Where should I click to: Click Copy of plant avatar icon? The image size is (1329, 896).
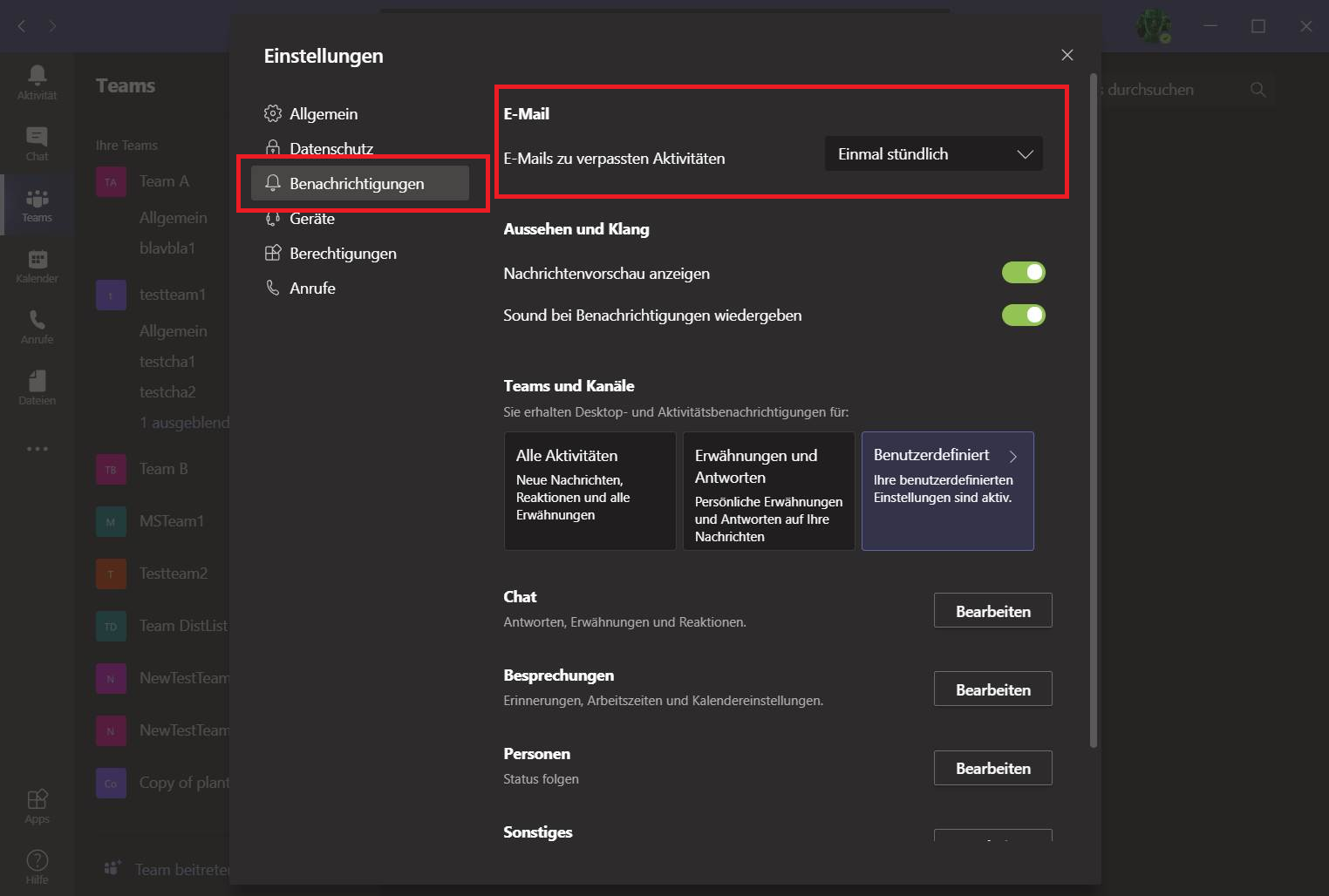point(111,784)
